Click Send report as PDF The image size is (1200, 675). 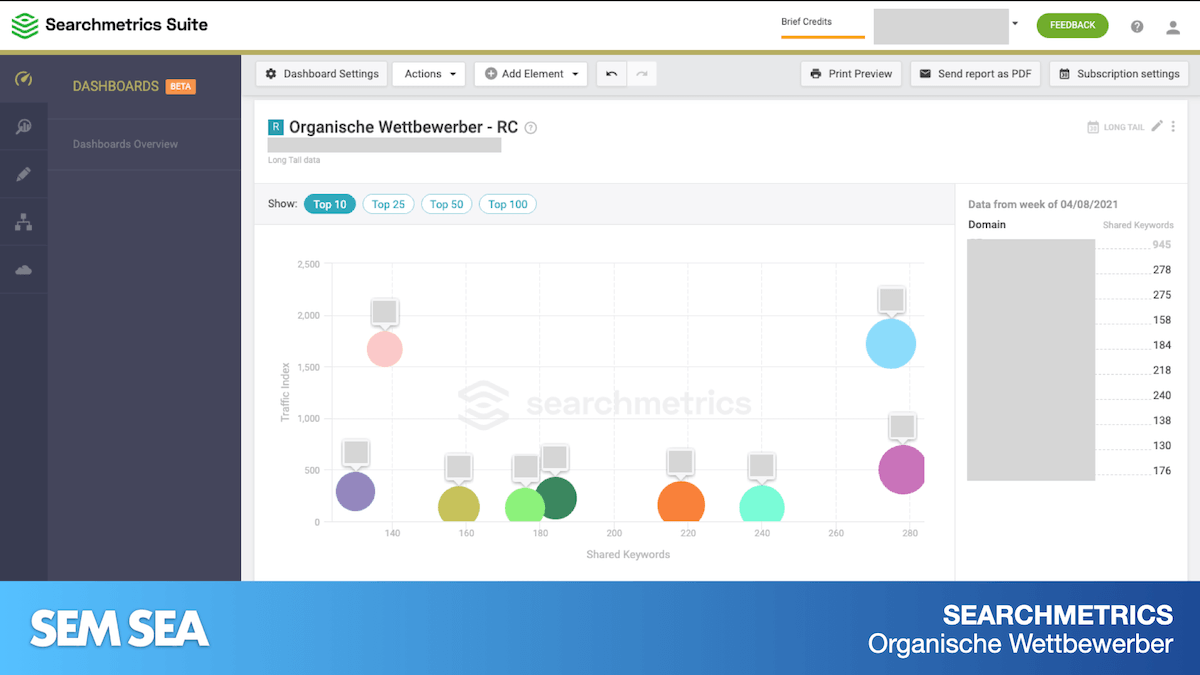975,74
